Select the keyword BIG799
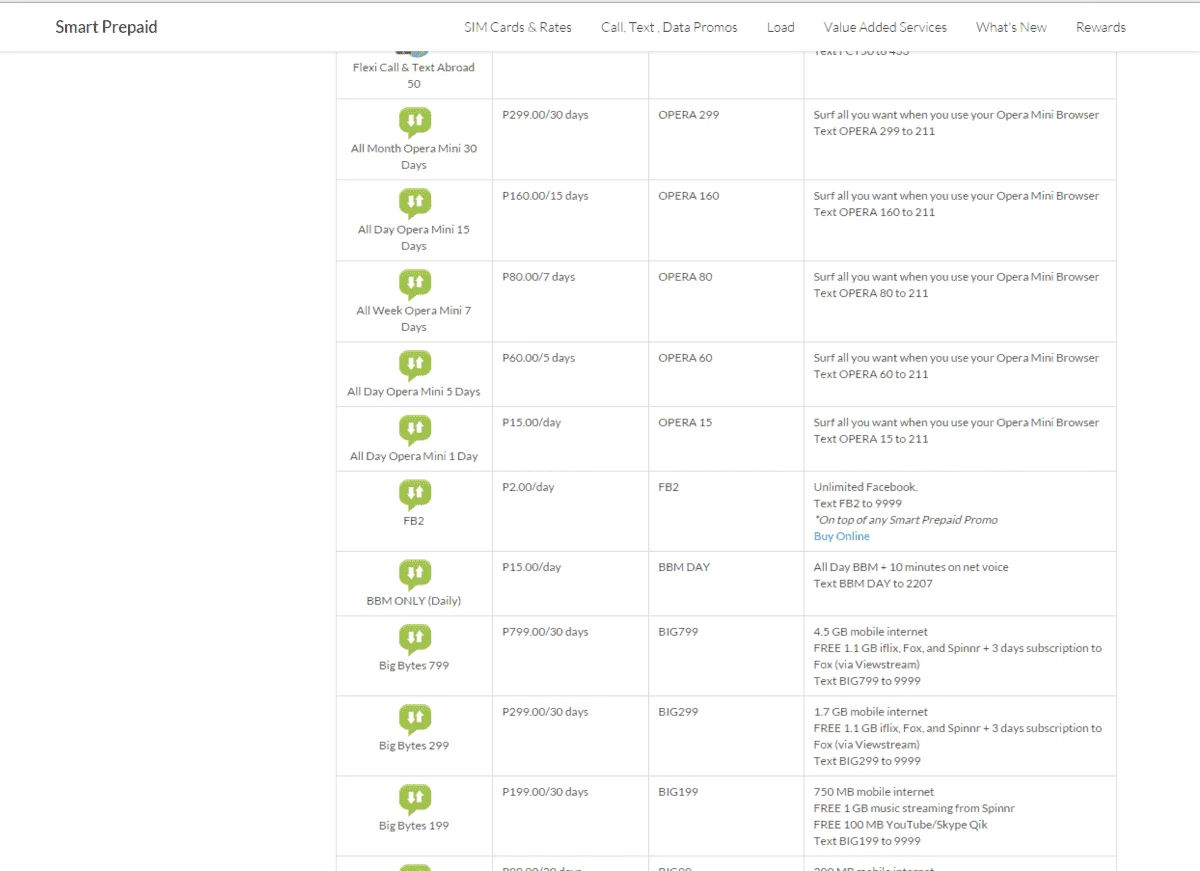 tap(678, 632)
